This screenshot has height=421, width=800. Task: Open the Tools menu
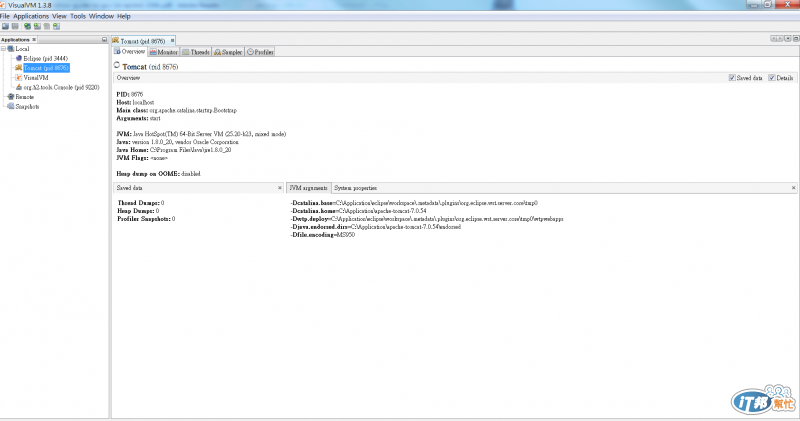coord(78,16)
